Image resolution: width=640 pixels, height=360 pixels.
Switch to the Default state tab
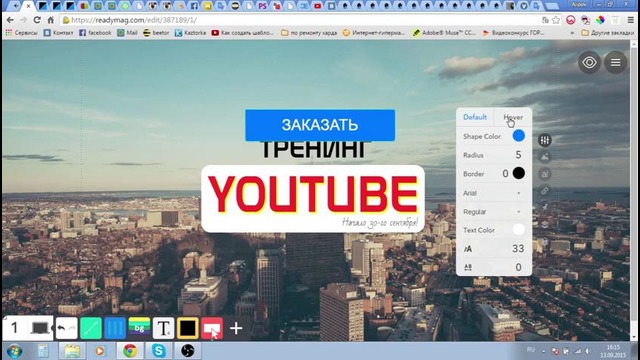click(x=475, y=117)
